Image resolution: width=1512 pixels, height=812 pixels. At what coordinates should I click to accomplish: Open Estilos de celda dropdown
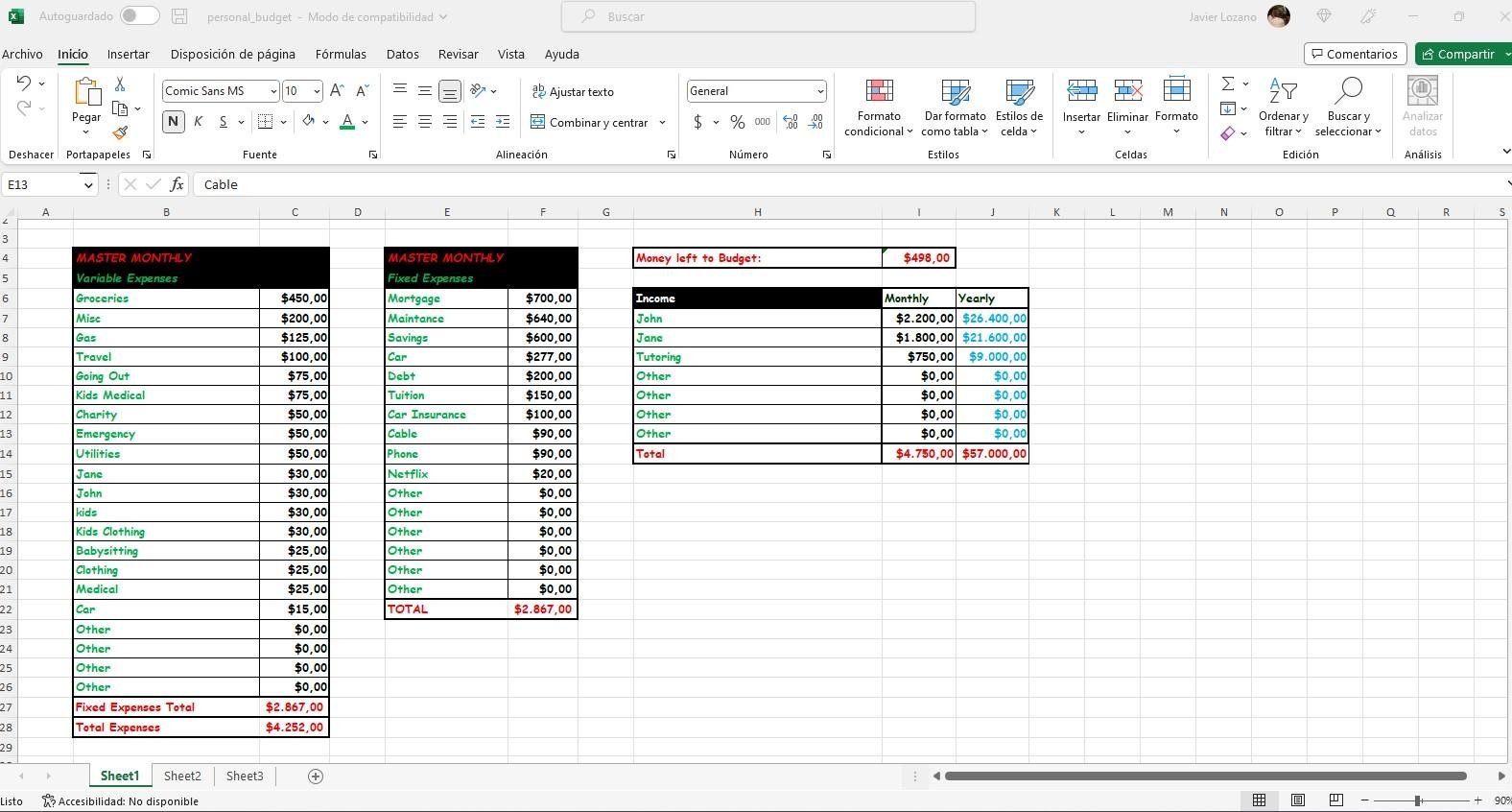1019,107
